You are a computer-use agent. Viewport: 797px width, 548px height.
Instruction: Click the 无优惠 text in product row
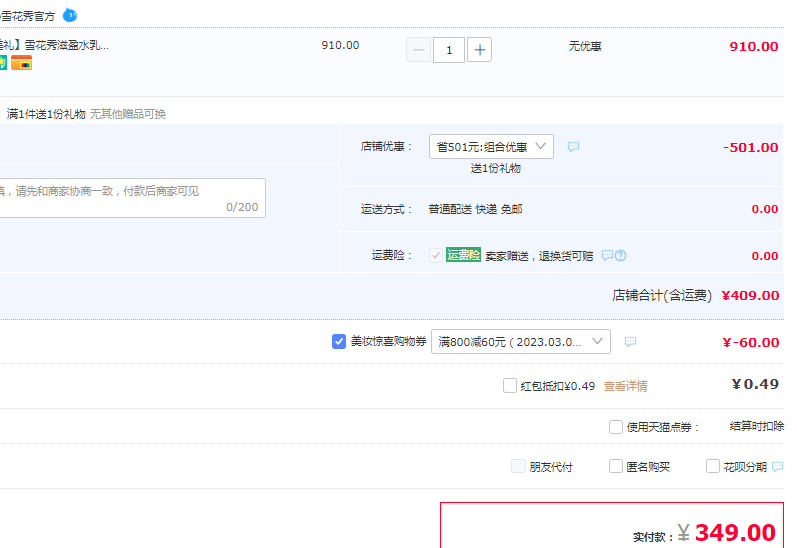pyautogui.click(x=585, y=46)
